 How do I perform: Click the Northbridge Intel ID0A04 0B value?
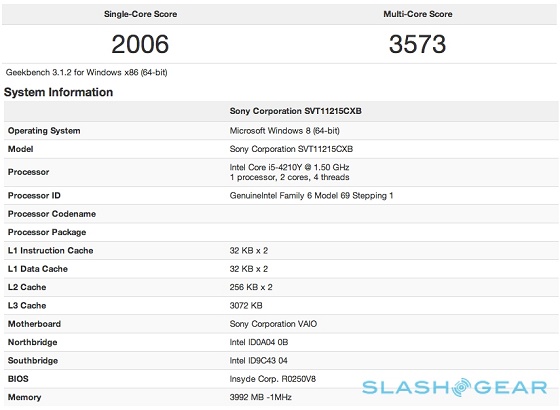(259, 342)
